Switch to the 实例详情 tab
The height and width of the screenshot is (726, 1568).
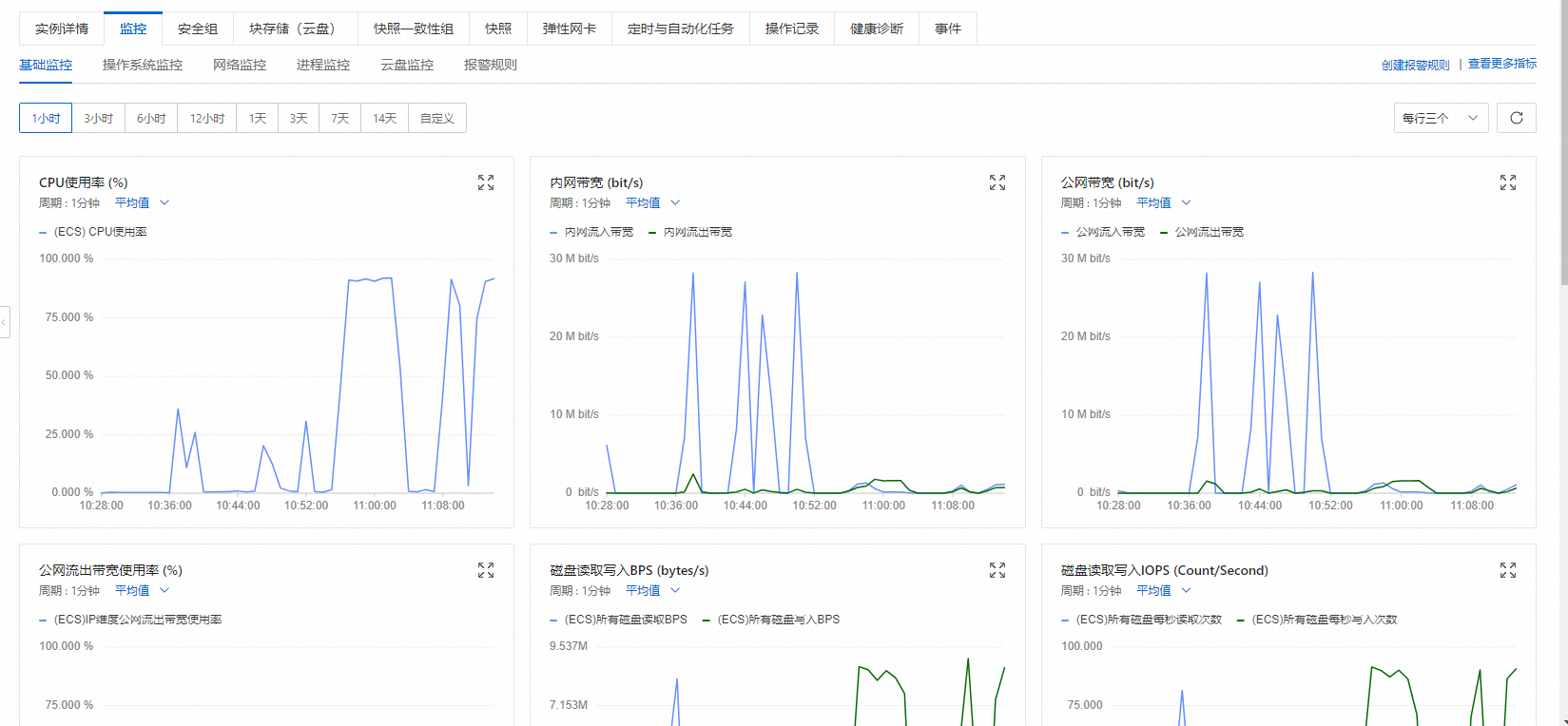[62, 29]
